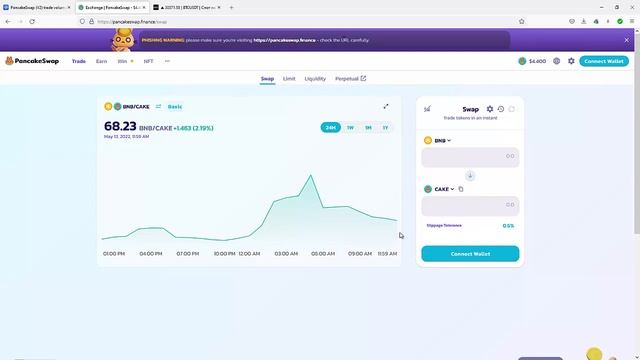Open more menu with three dots
Screen dimensions: 640x360
point(167,61)
